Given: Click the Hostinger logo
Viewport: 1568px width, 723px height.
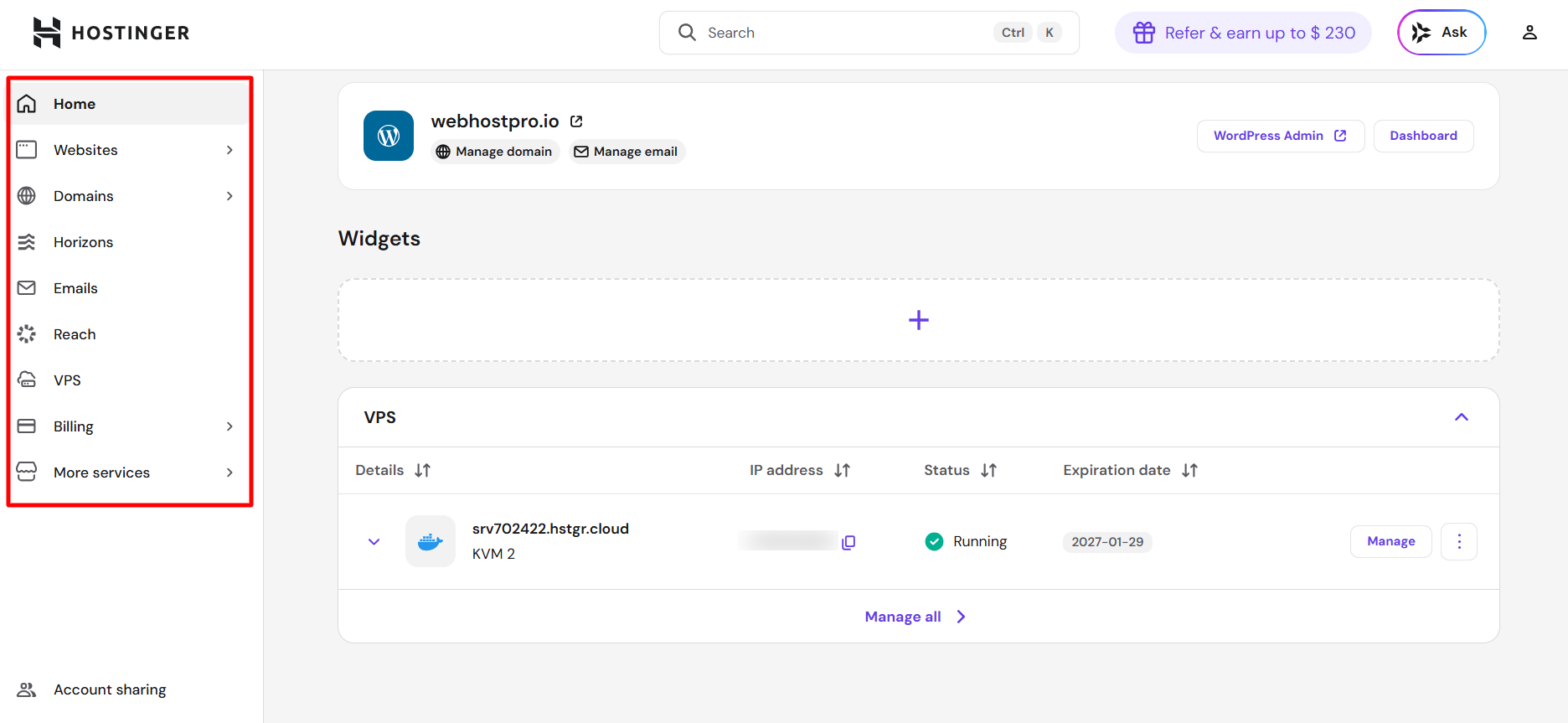Looking at the screenshot, I should pos(111,33).
